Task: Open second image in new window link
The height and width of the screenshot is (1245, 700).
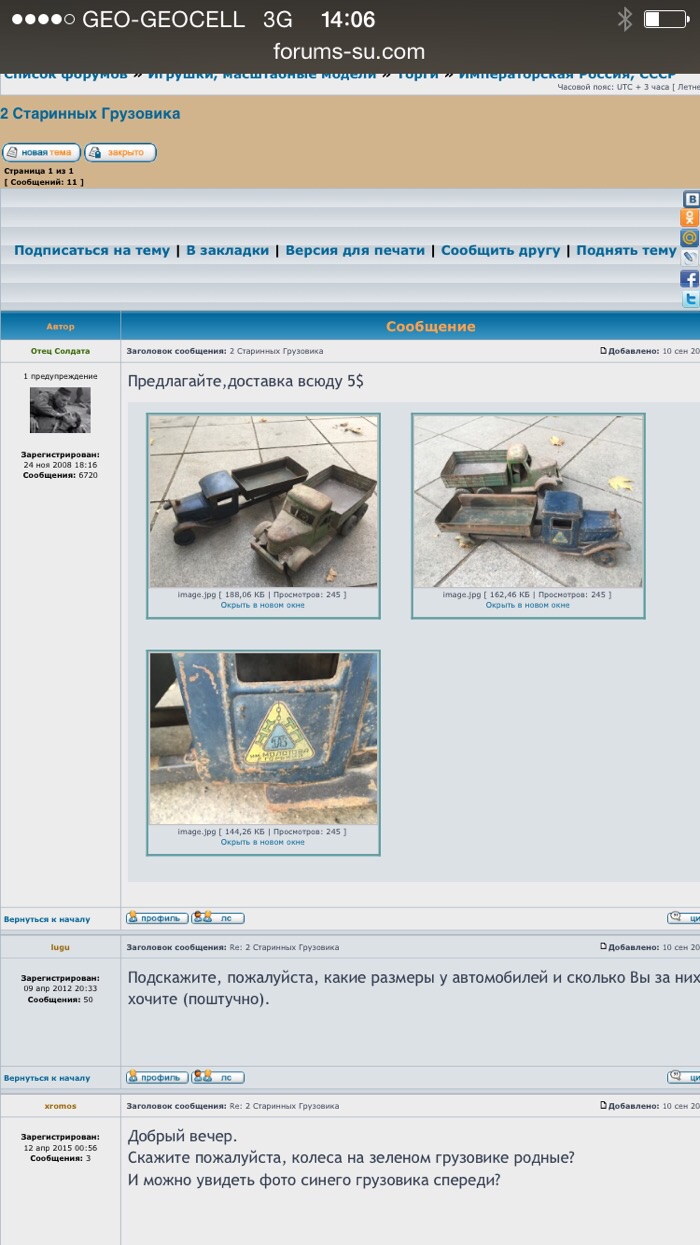Action: [x=528, y=605]
